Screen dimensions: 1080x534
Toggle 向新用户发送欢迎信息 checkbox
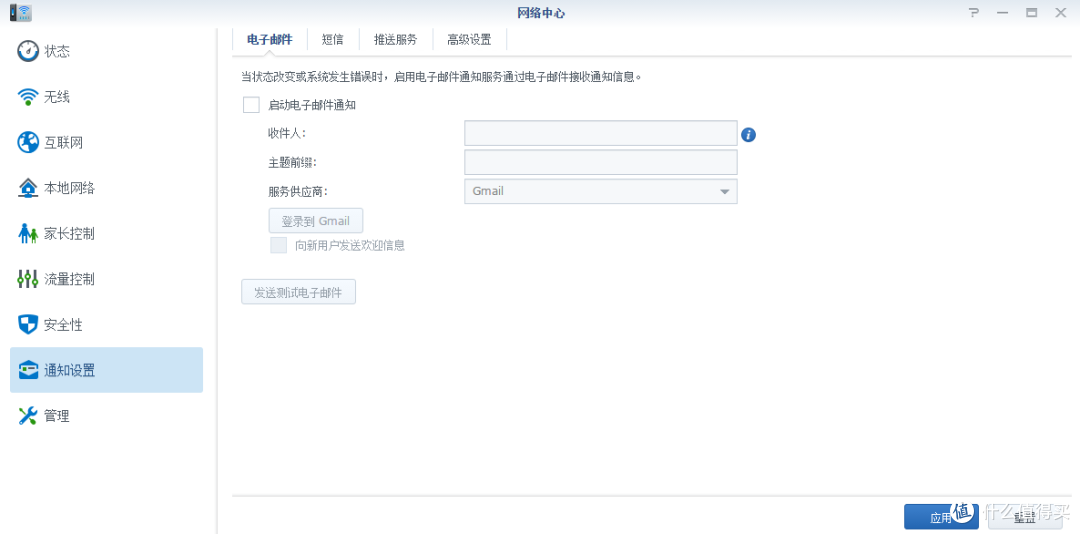click(278, 245)
